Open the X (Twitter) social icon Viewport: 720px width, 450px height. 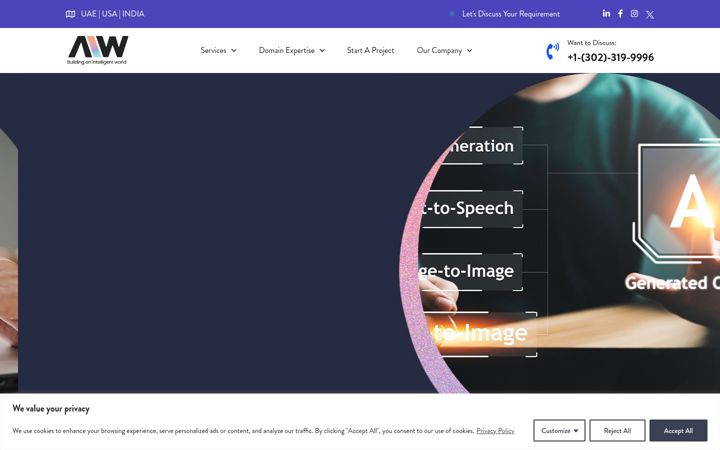click(650, 14)
